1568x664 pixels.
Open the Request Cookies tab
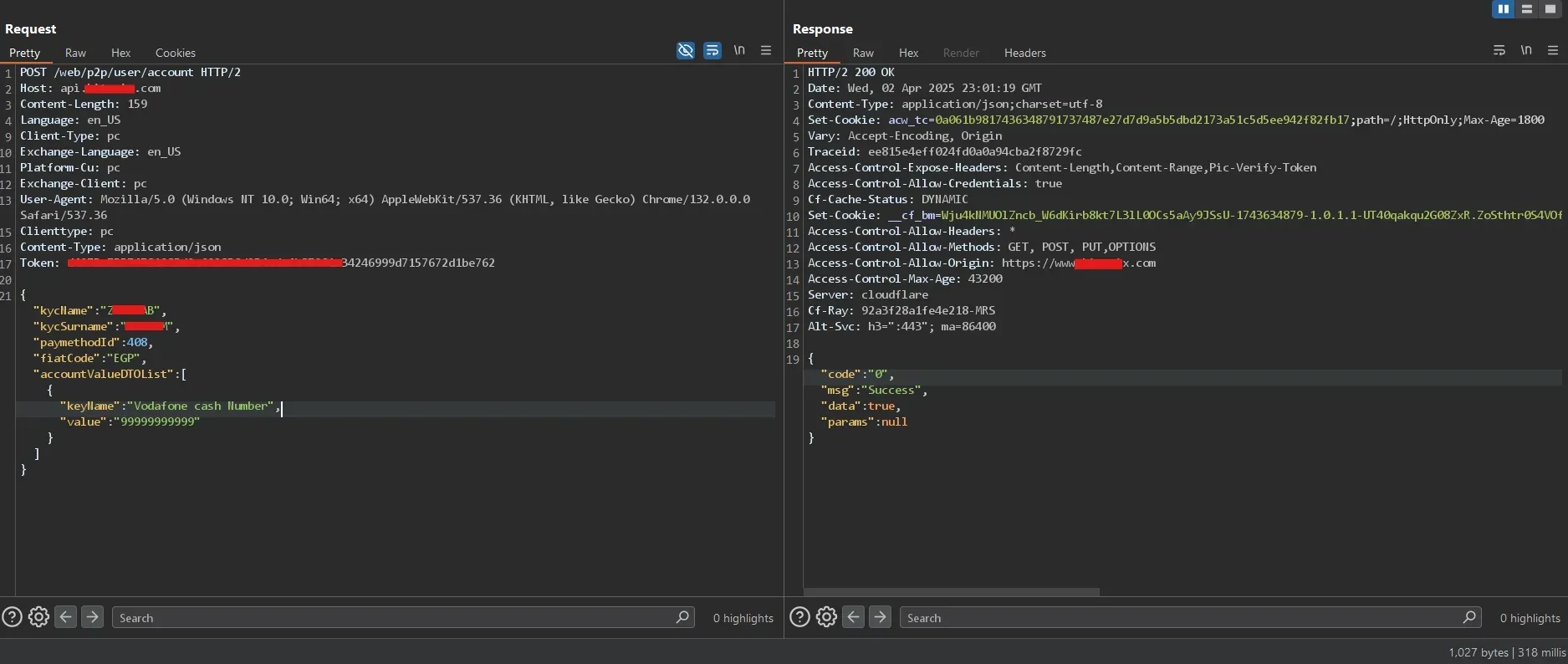(176, 53)
